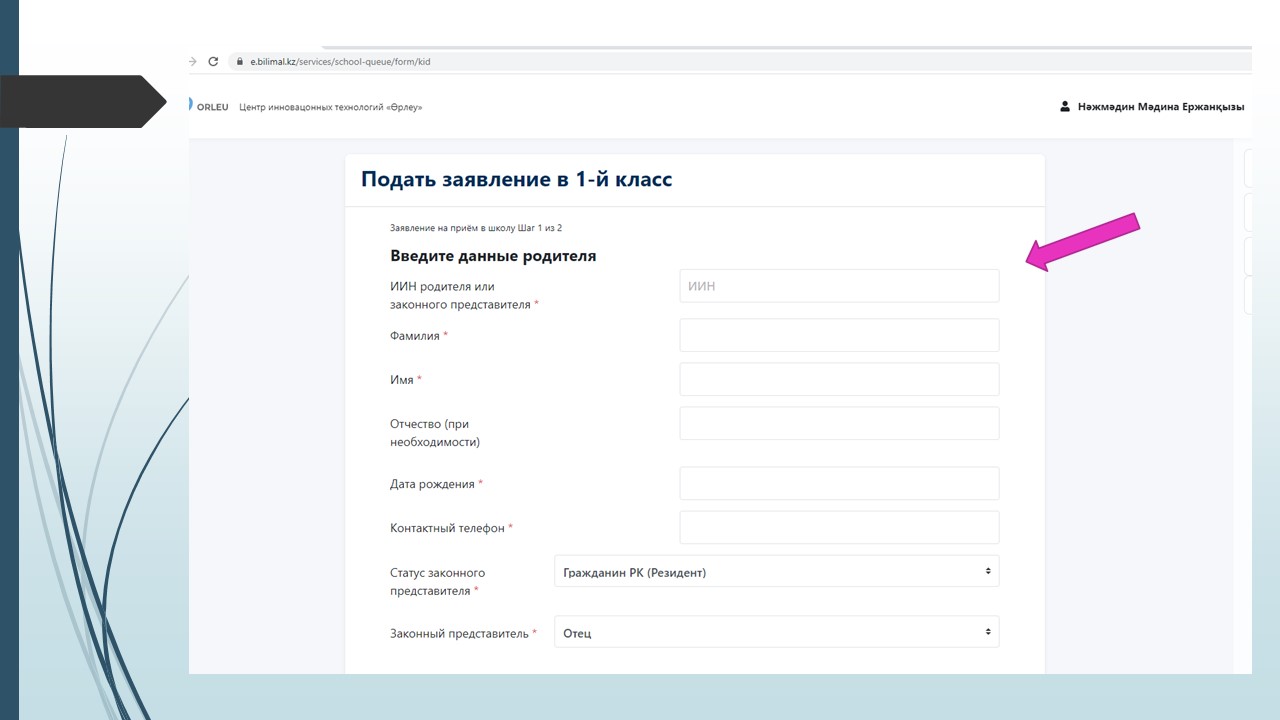
Task: Click the pink arrow pointing at the form
Action: pyautogui.click(x=1084, y=241)
